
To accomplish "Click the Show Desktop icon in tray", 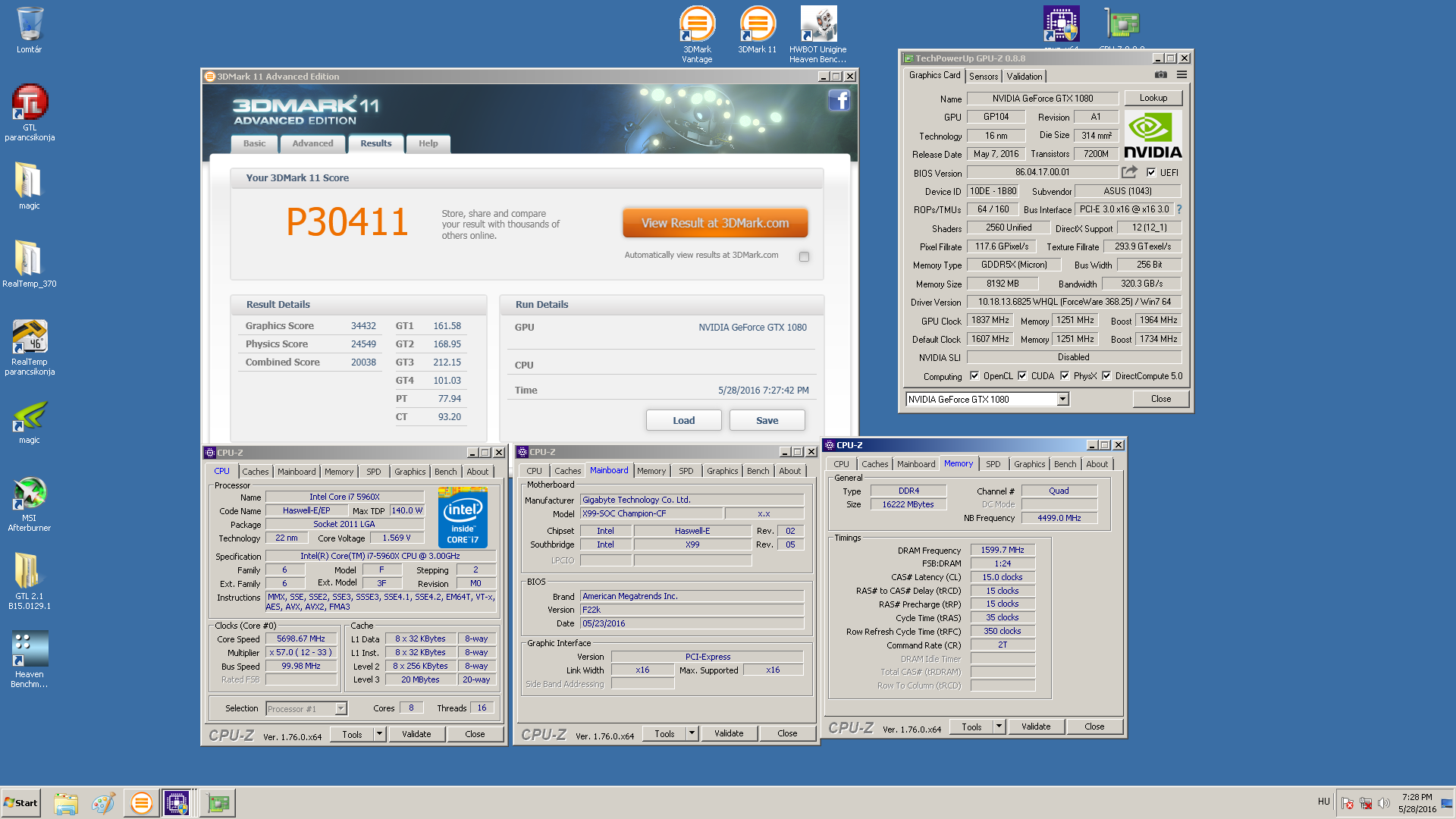I will pos(1447,803).
